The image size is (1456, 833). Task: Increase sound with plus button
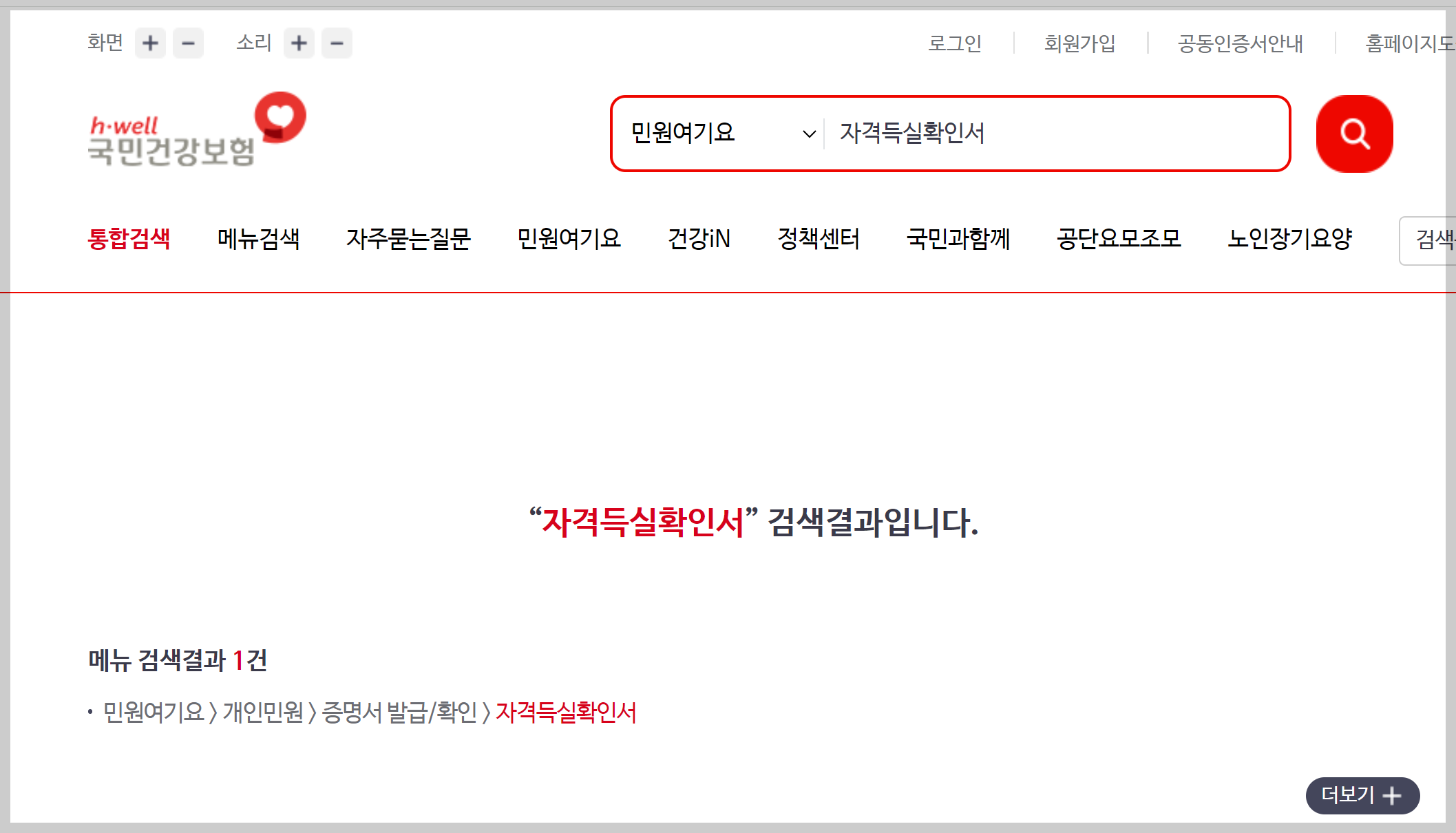tap(299, 43)
